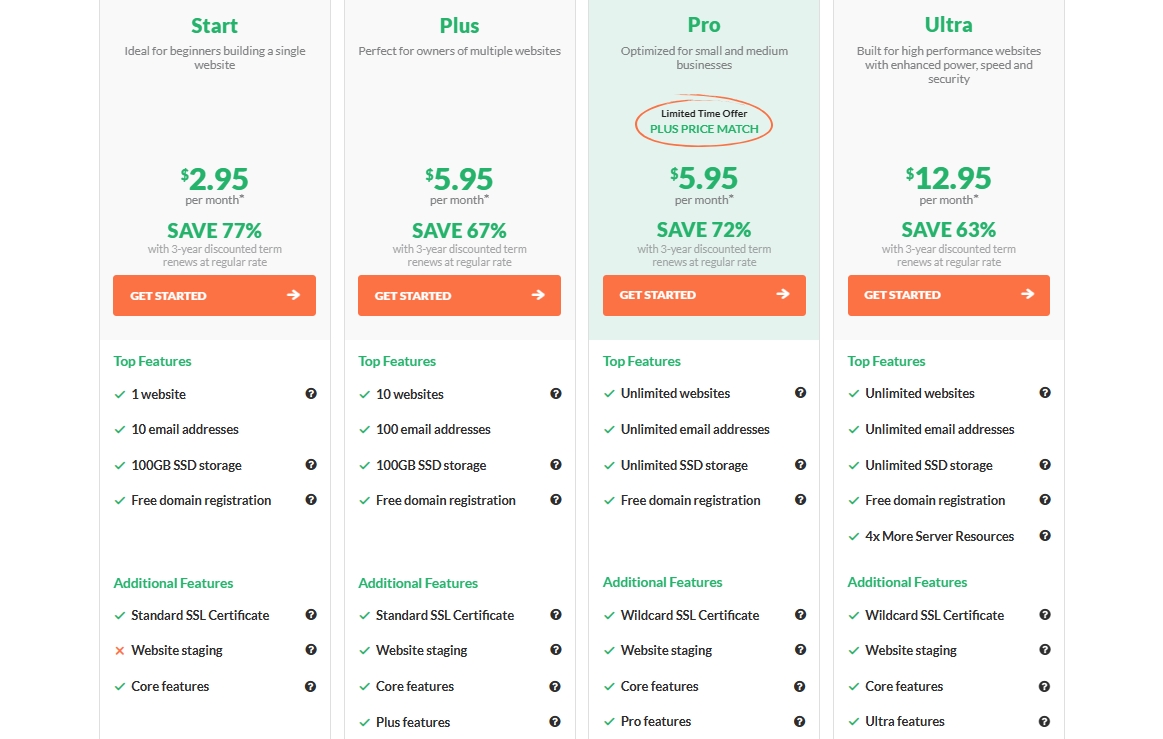
Task: Select Get Started on the Pro plan
Action: point(704,295)
